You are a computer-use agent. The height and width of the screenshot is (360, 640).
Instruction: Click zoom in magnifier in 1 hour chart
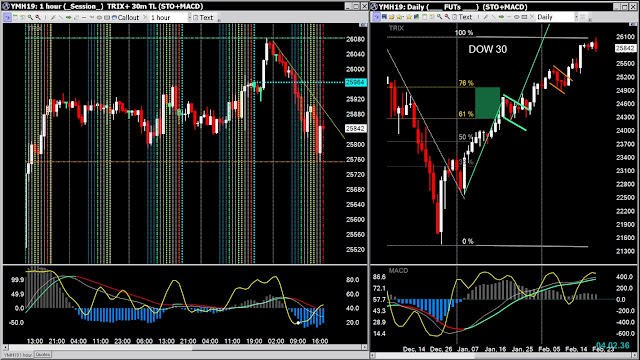(x=30, y=18)
